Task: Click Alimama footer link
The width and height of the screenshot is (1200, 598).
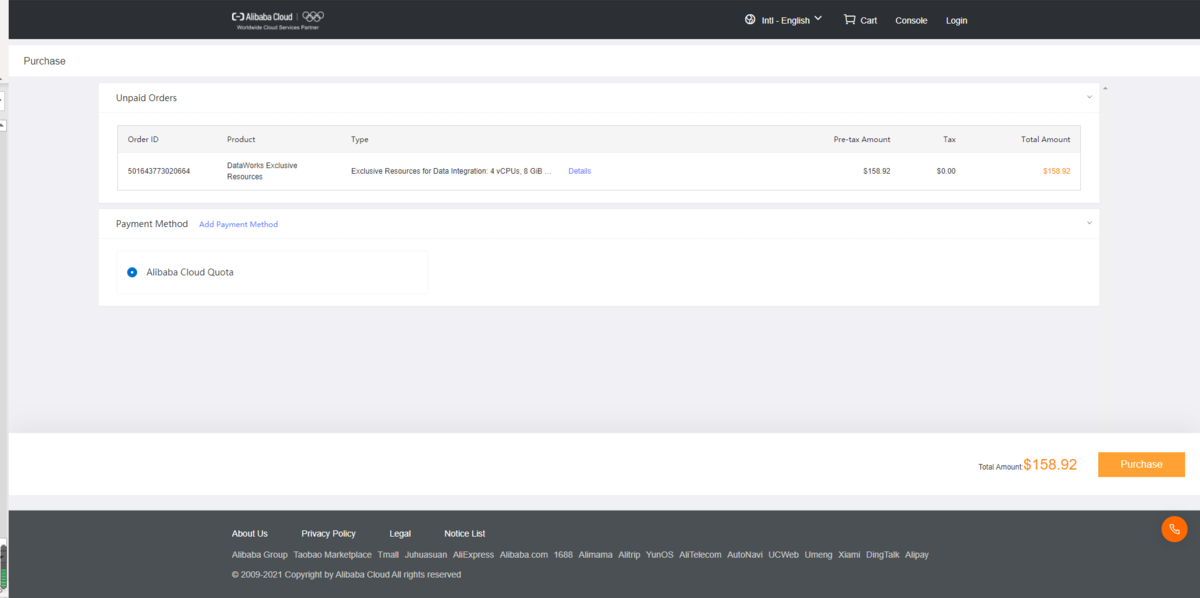Action: coord(595,554)
